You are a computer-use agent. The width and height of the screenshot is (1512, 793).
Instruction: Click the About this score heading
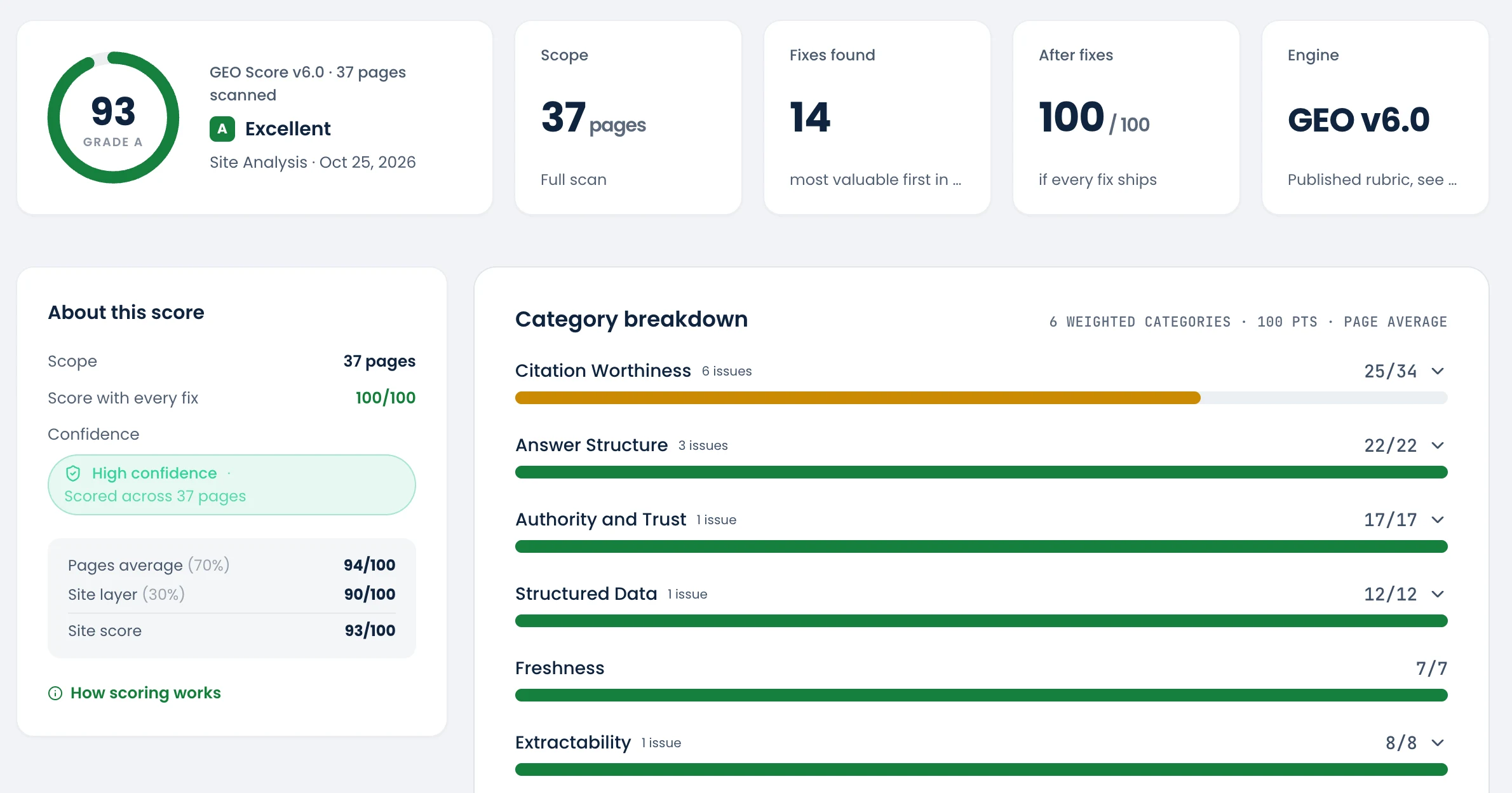126,312
